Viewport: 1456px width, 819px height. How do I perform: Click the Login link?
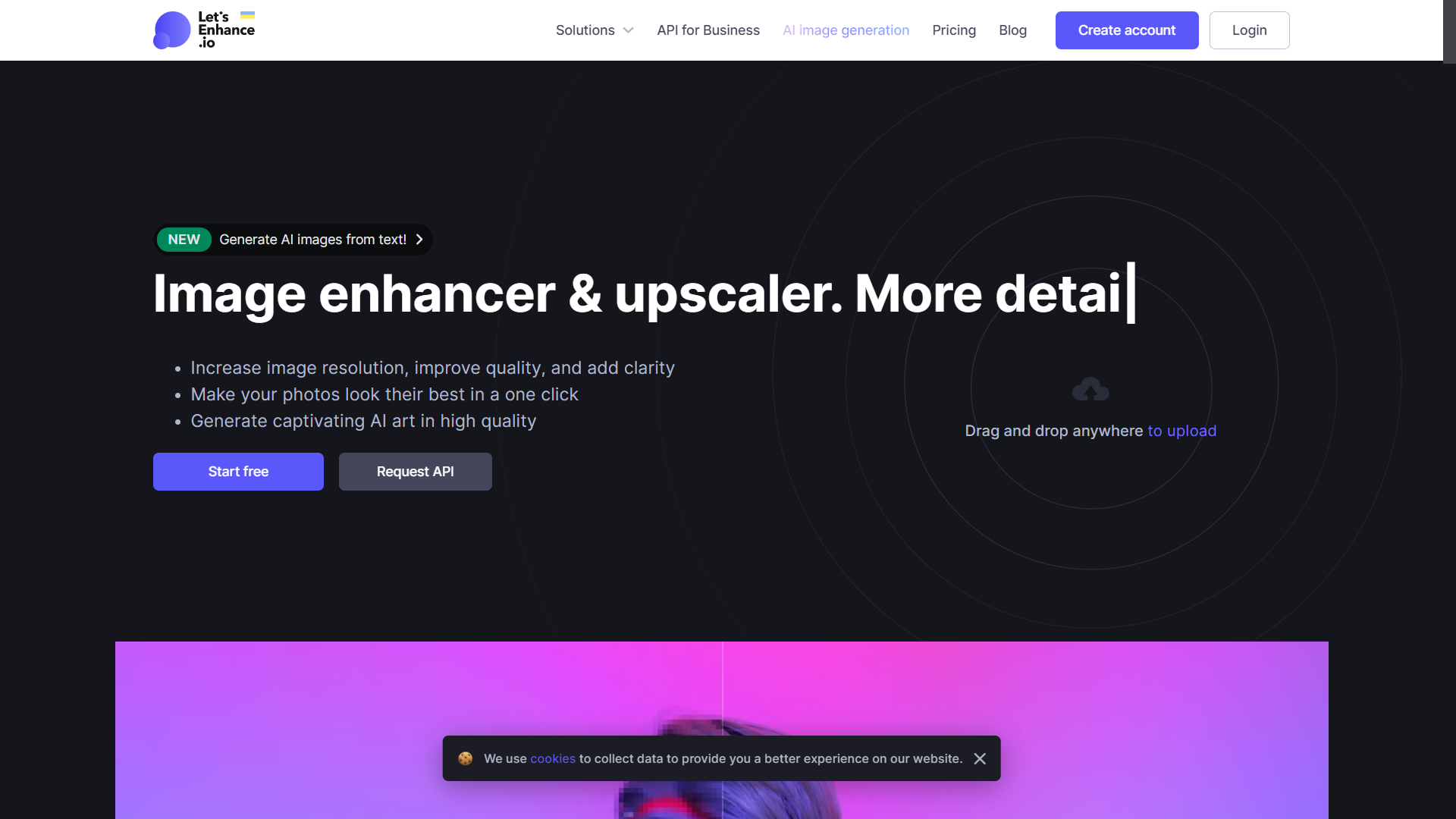[x=1248, y=30]
